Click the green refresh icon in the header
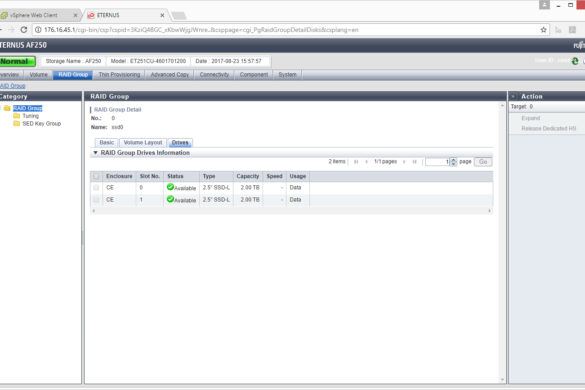Screen dimensions: 585x390 coord(575,61)
